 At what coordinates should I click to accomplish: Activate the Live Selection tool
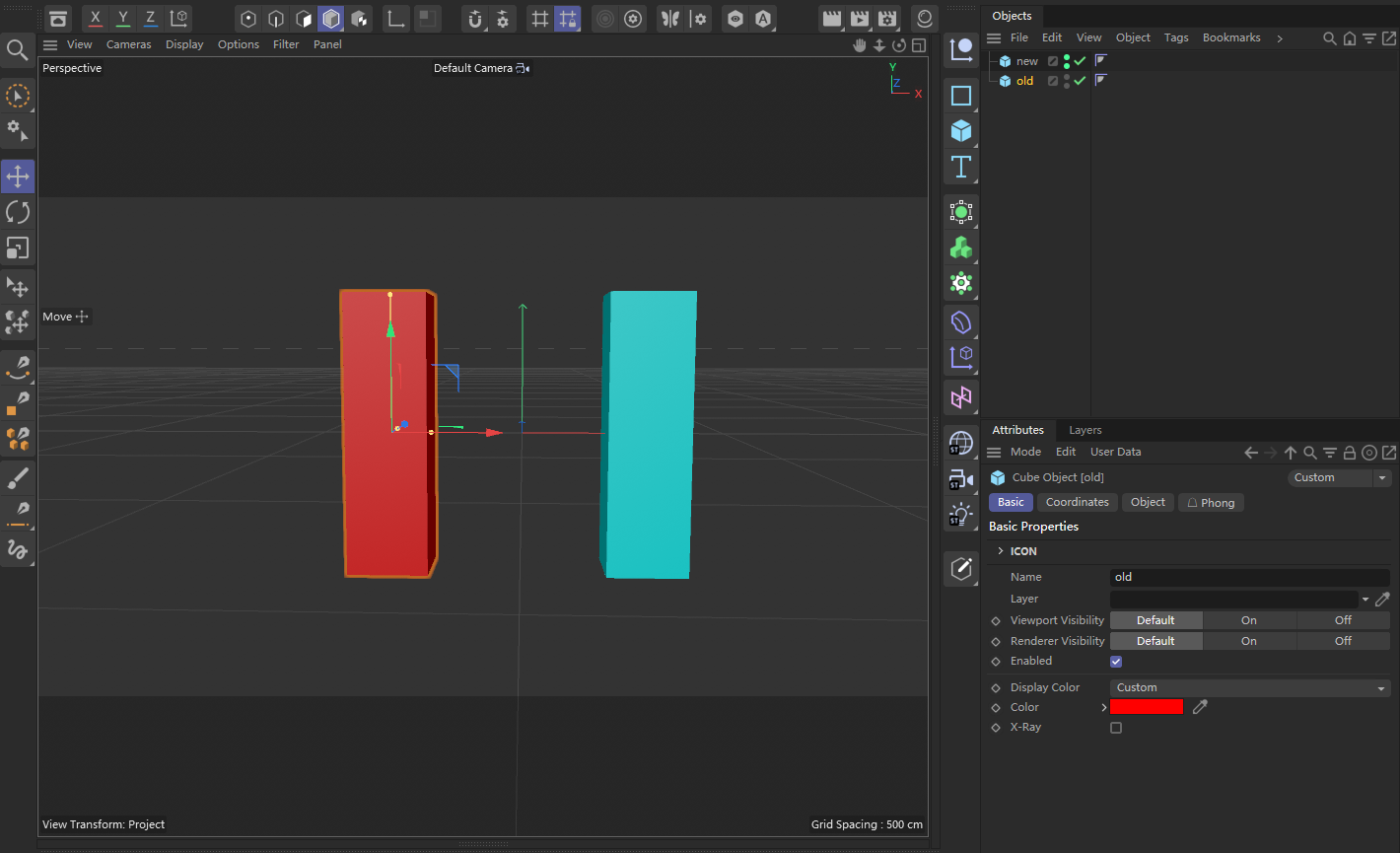[x=18, y=96]
